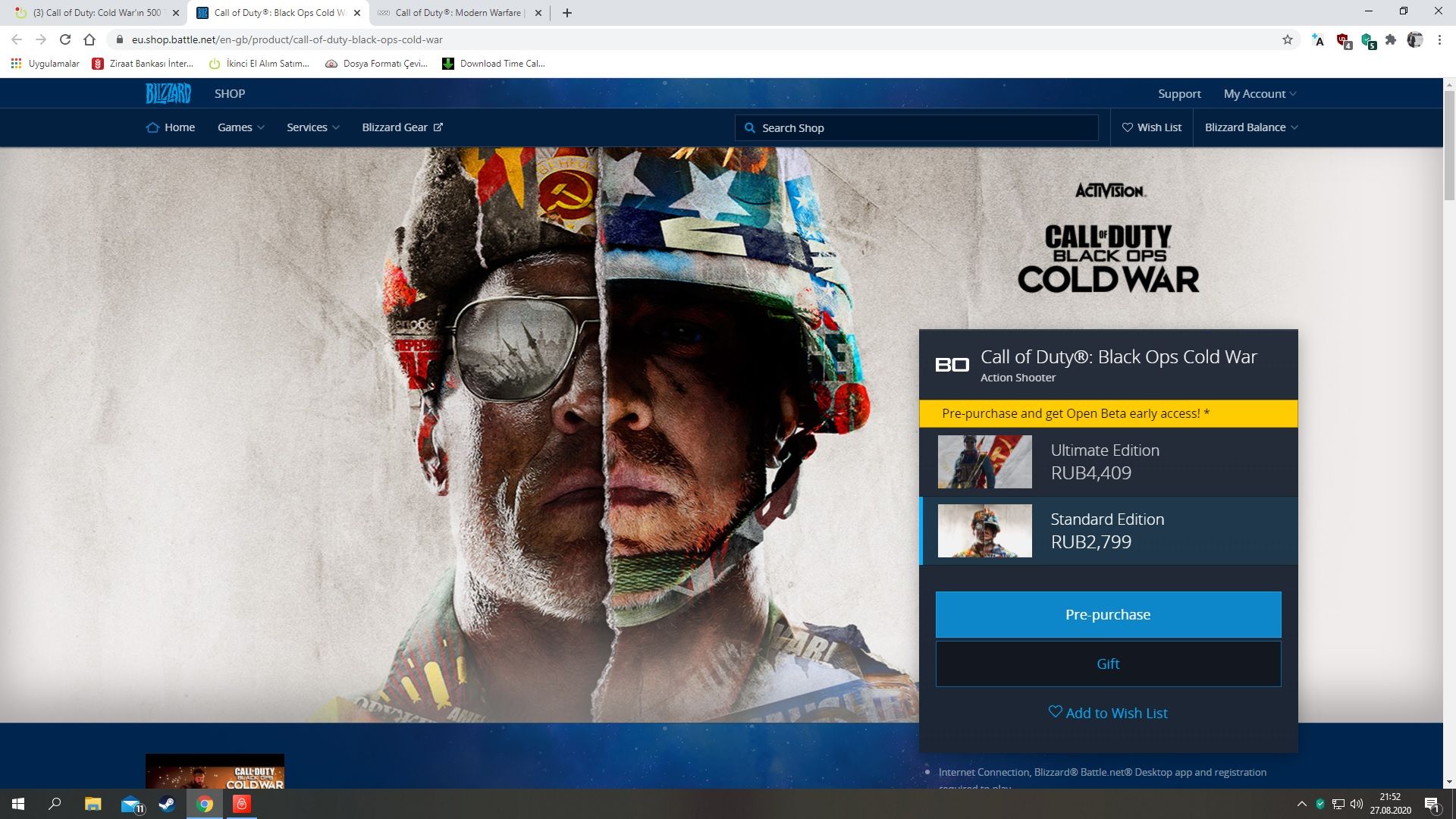
Task: Click the Blizzard logo icon
Action: click(x=168, y=93)
